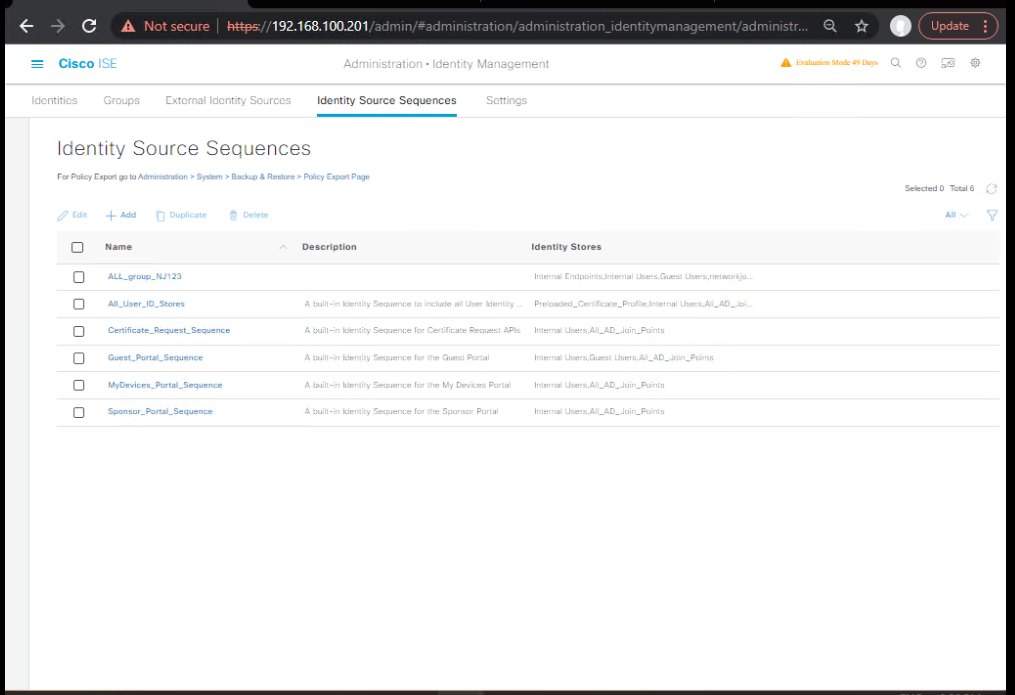
Task: Select the Identity Source Sequences tab
Action: tap(386, 100)
